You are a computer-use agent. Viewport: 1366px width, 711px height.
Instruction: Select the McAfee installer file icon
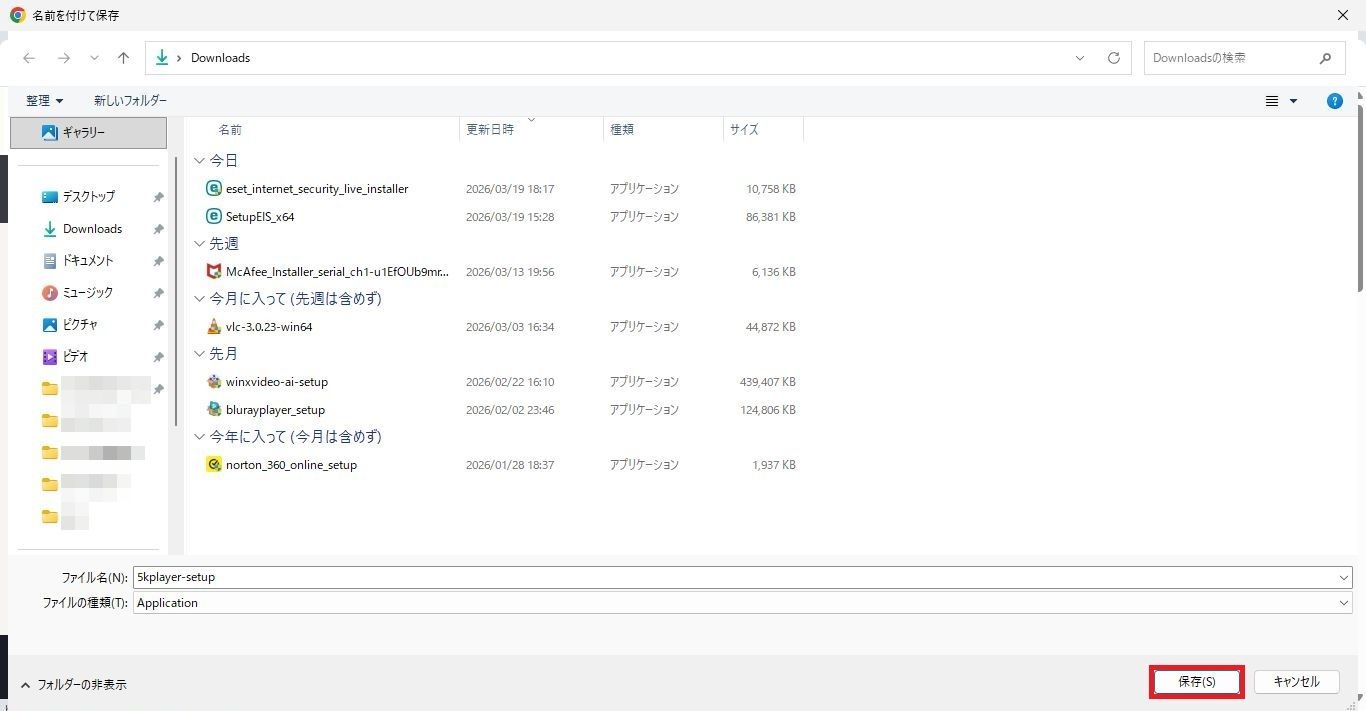coord(214,272)
